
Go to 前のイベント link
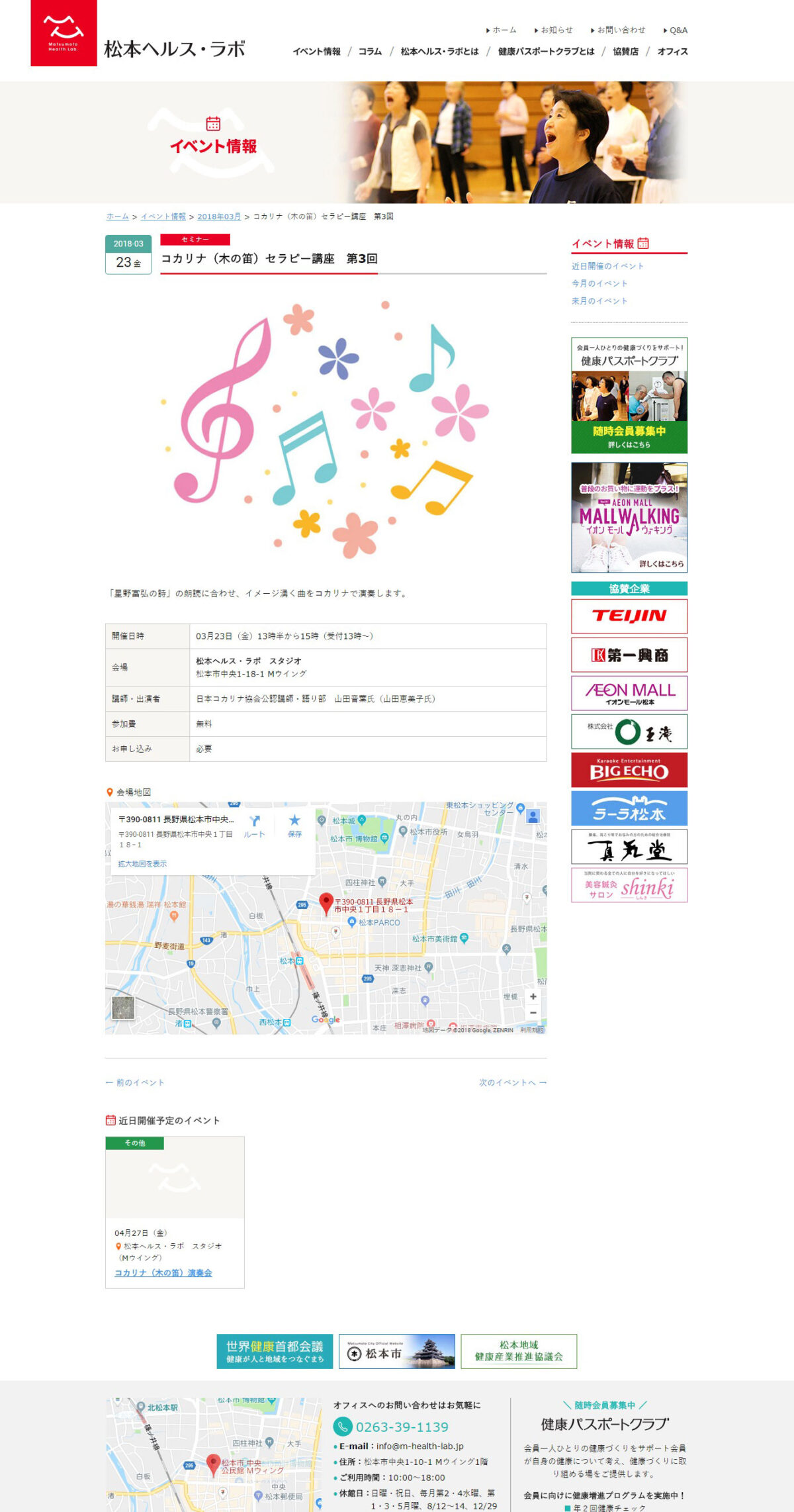coord(135,1082)
